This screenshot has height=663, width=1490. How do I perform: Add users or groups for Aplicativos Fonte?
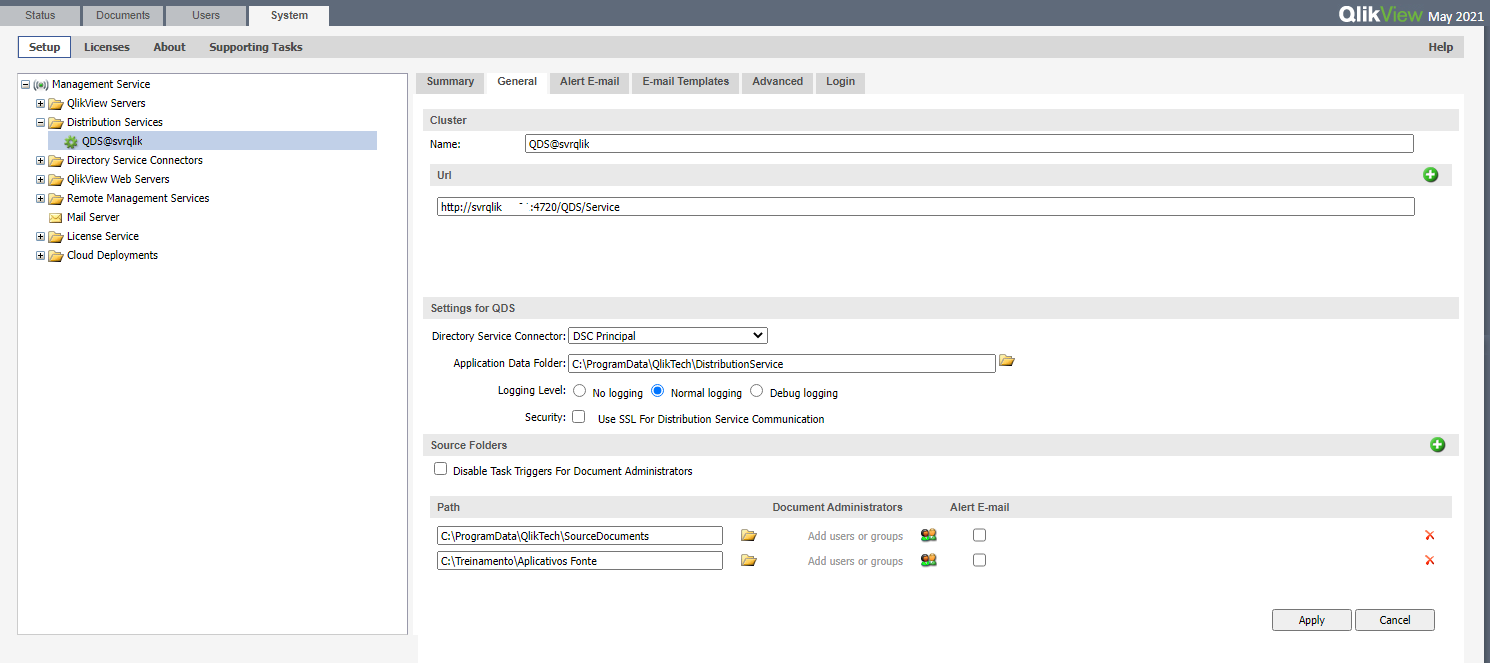pos(855,561)
